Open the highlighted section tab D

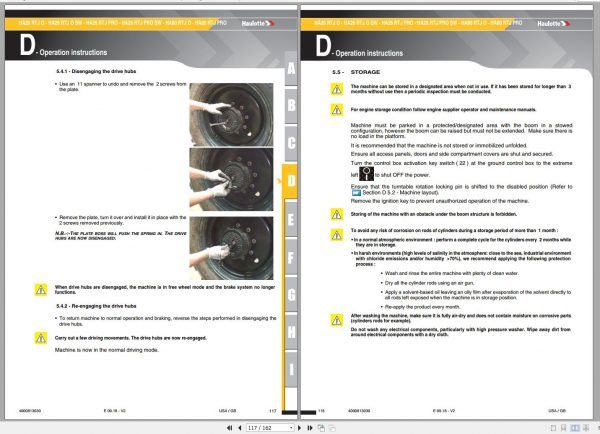(x=290, y=181)
